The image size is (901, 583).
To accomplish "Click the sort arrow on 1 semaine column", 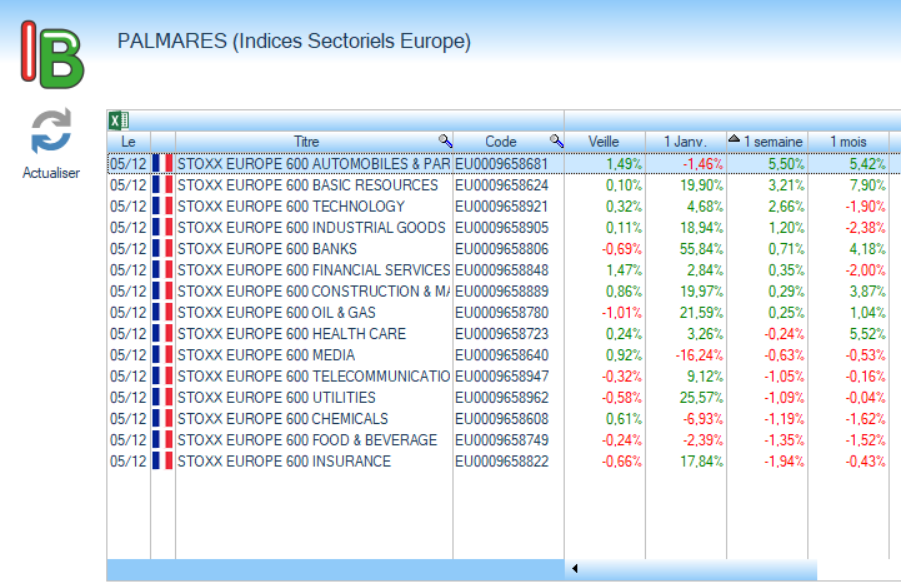I will [734, 140].
